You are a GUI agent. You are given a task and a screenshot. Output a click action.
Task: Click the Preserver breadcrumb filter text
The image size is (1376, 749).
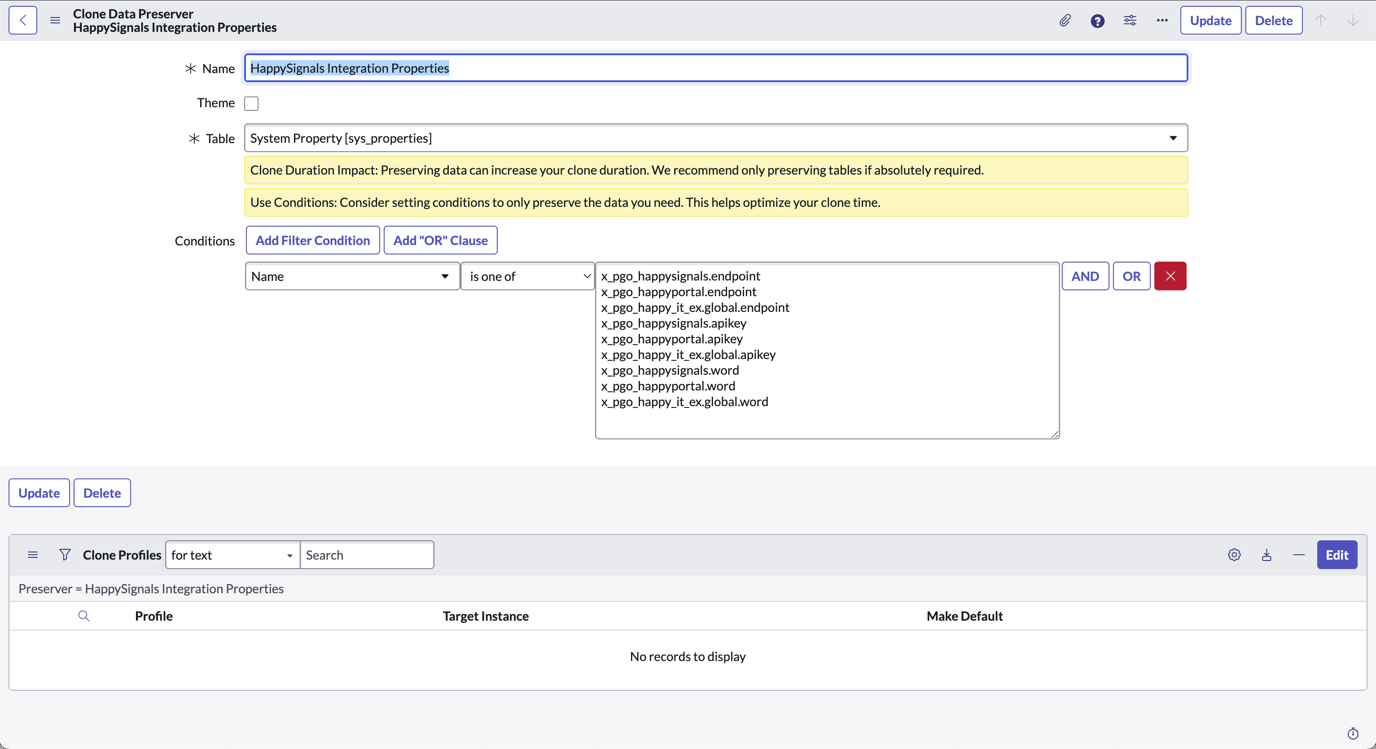tap(151, 589)
